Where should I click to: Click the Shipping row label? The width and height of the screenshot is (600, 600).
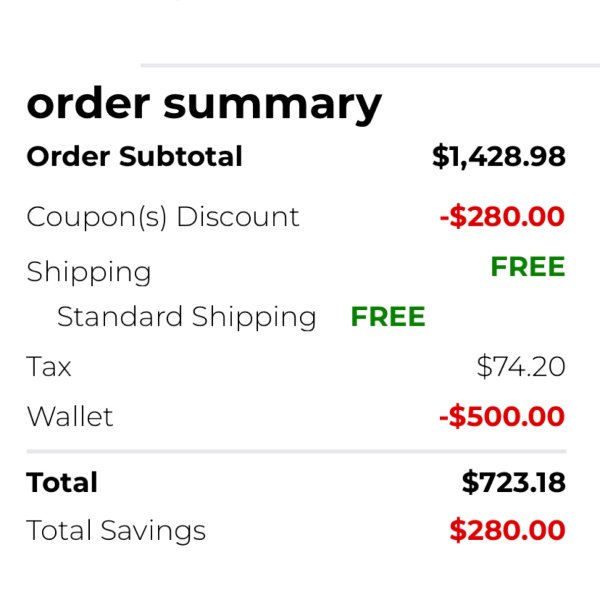[89, 272]
